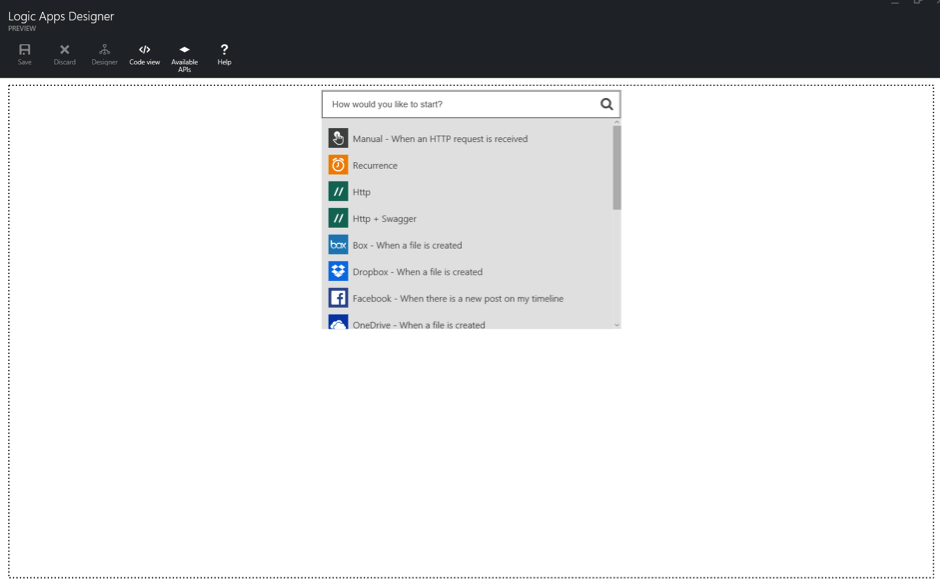Open the Available APIs panel
Screen dimensions: 941x585
(184, 54)
